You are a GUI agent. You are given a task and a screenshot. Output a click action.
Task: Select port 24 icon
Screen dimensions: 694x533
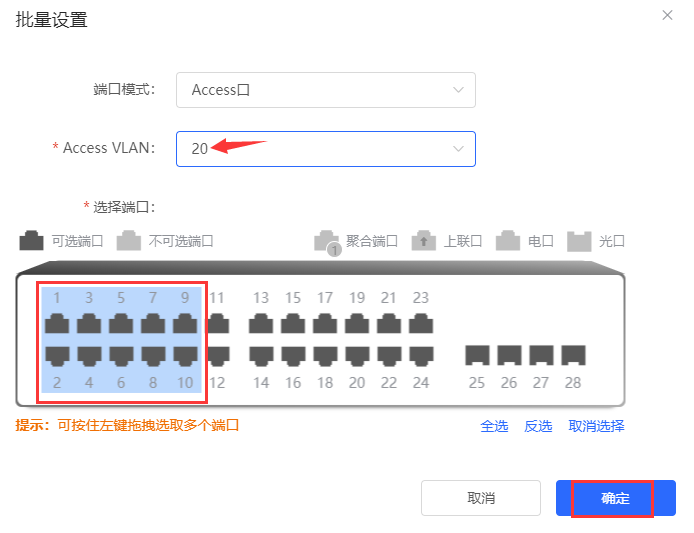(x=421, y=356)
